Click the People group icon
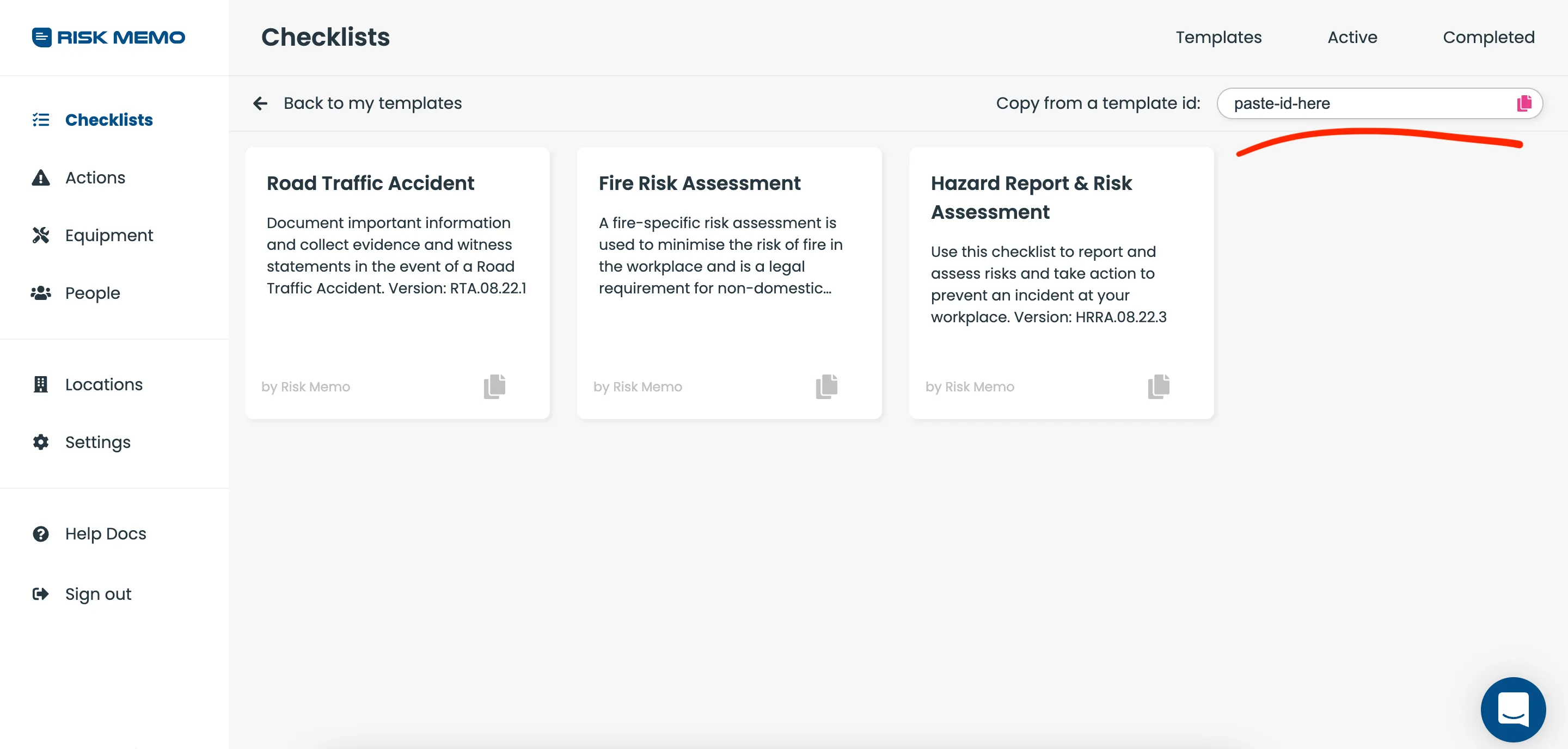The width and height of the screenshot is (1568, 749). (41, 293)
